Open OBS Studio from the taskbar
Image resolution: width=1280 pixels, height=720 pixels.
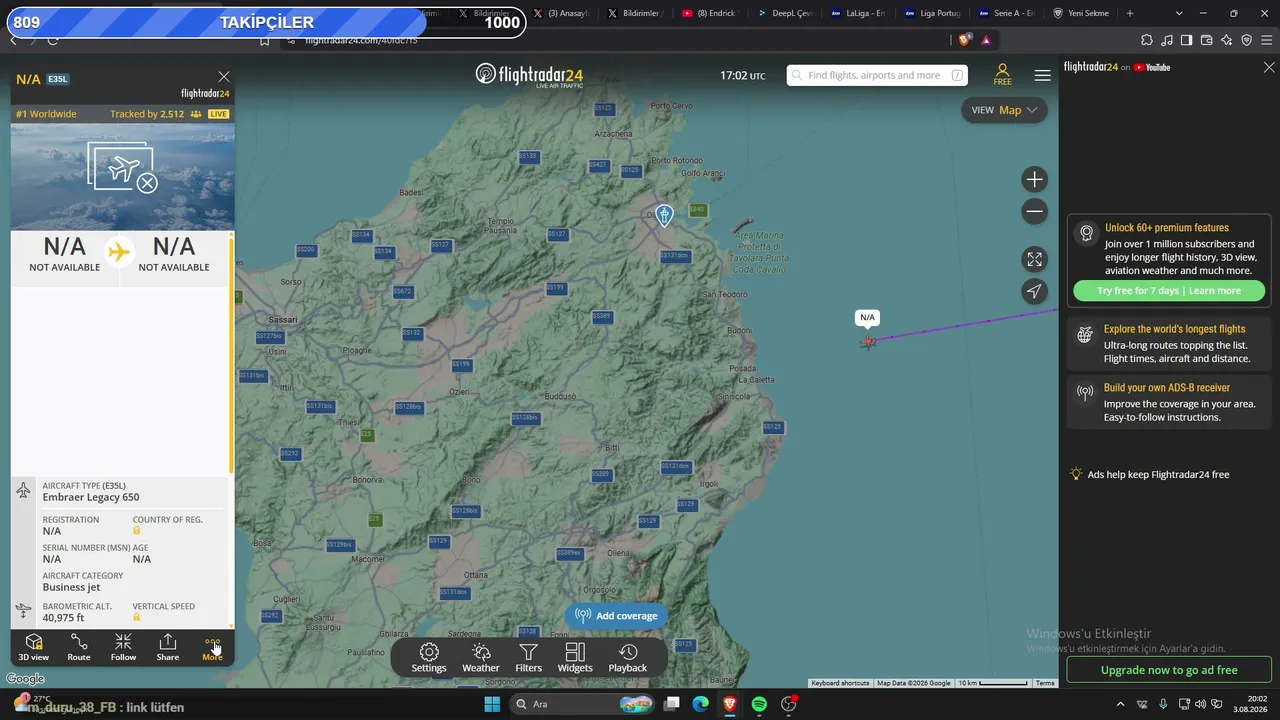789,704
